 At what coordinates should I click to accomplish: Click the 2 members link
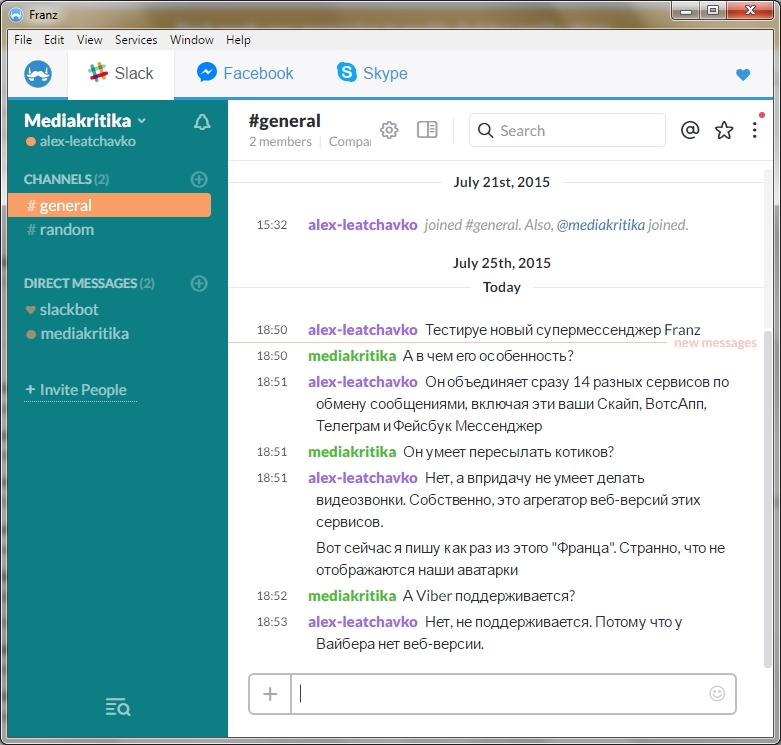[280, 142]
